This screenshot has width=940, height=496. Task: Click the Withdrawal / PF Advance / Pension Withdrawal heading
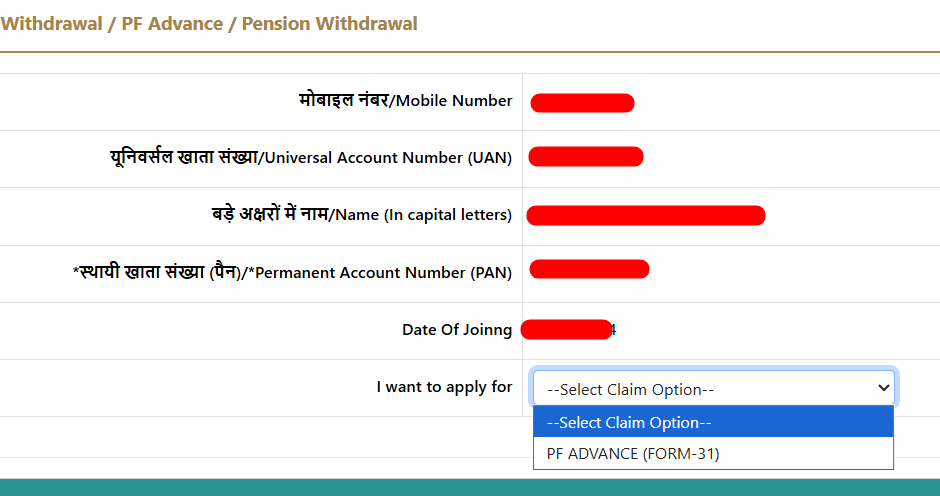(209, 23)
